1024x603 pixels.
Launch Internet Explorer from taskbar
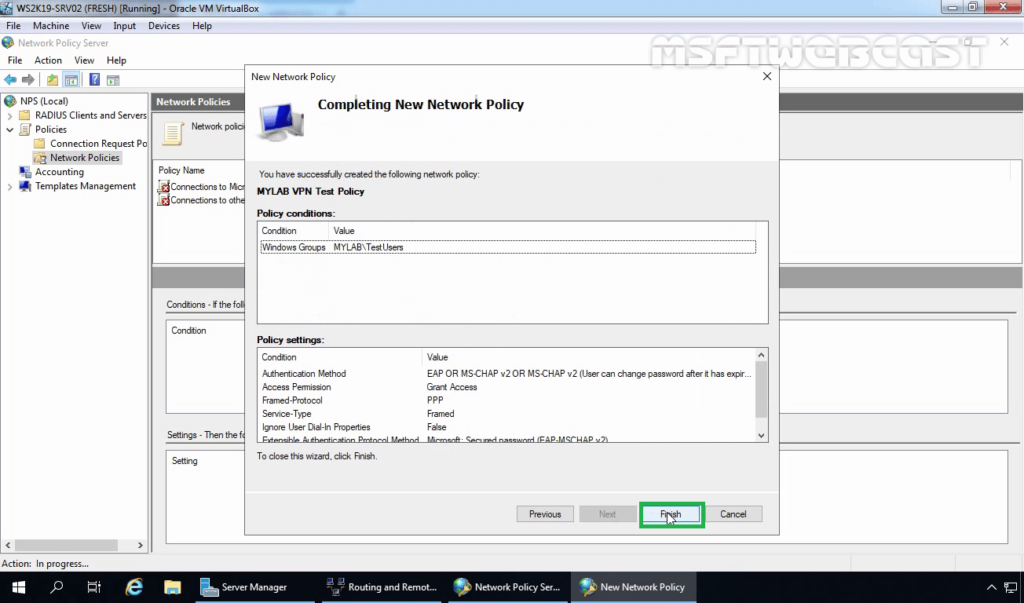tap(134, 587)
